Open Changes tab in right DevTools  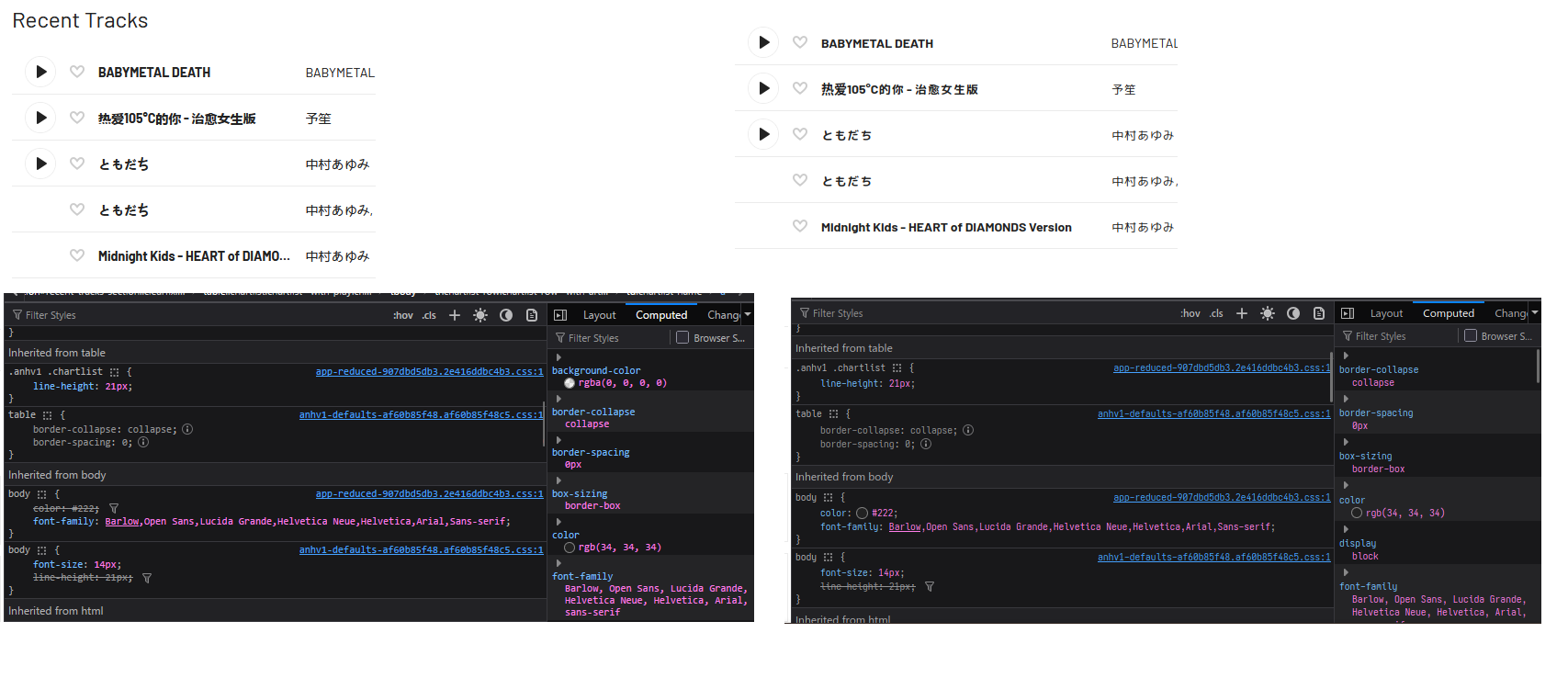pyautogui.click(x=1510, y=313)
